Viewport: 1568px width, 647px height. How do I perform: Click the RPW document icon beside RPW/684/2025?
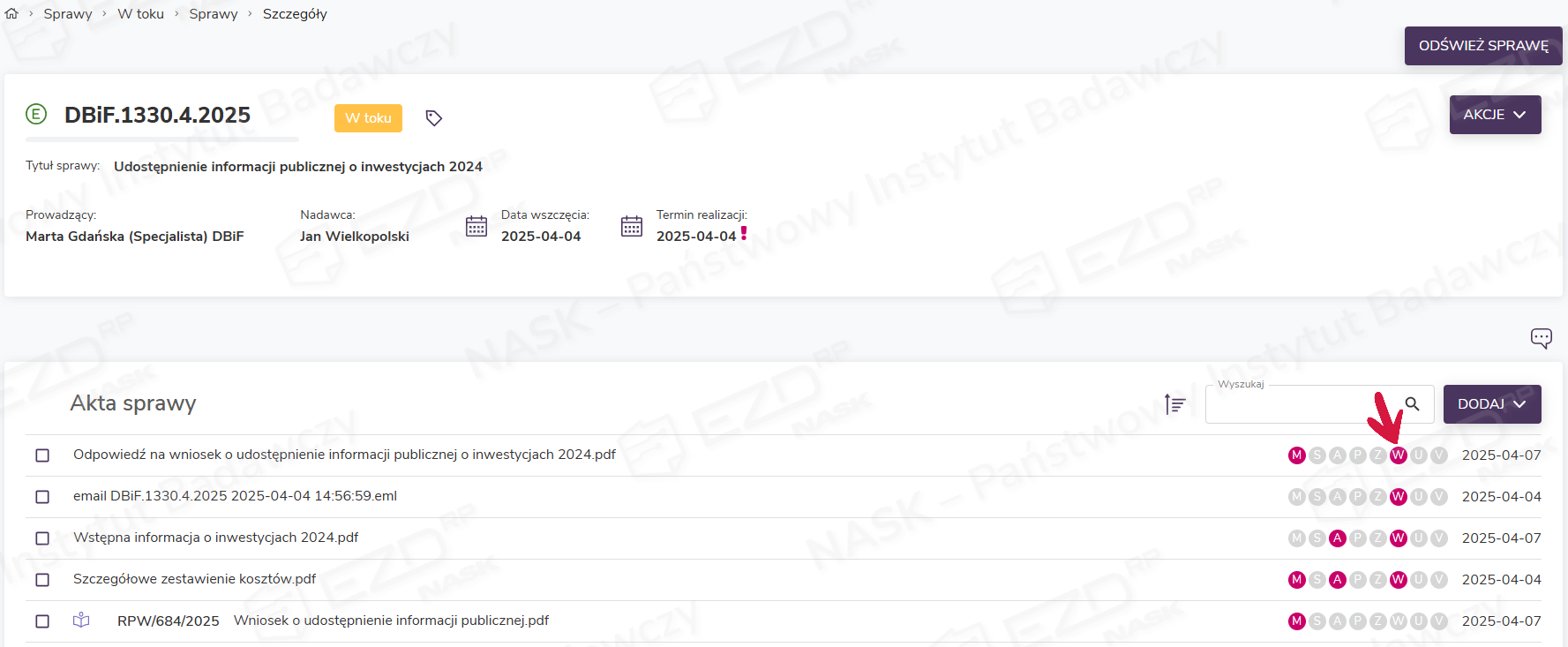pyautogui.click(x=81, y=621)
